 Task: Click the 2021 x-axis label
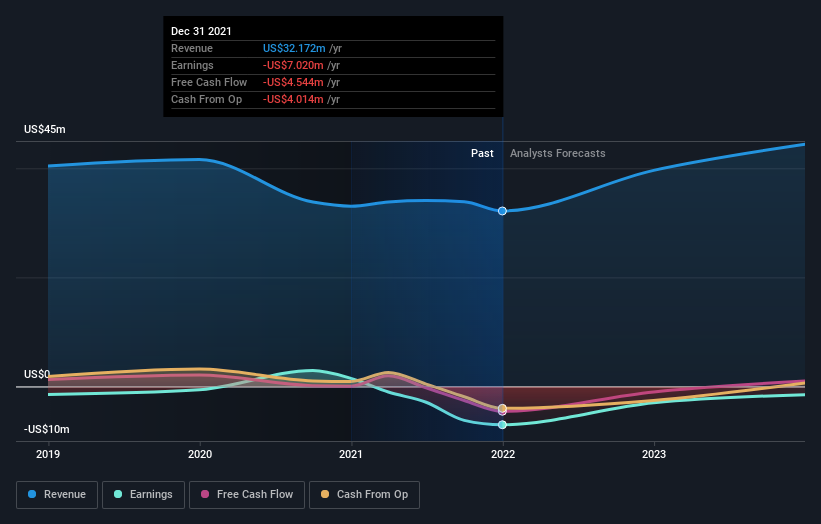tap(351, 454)
